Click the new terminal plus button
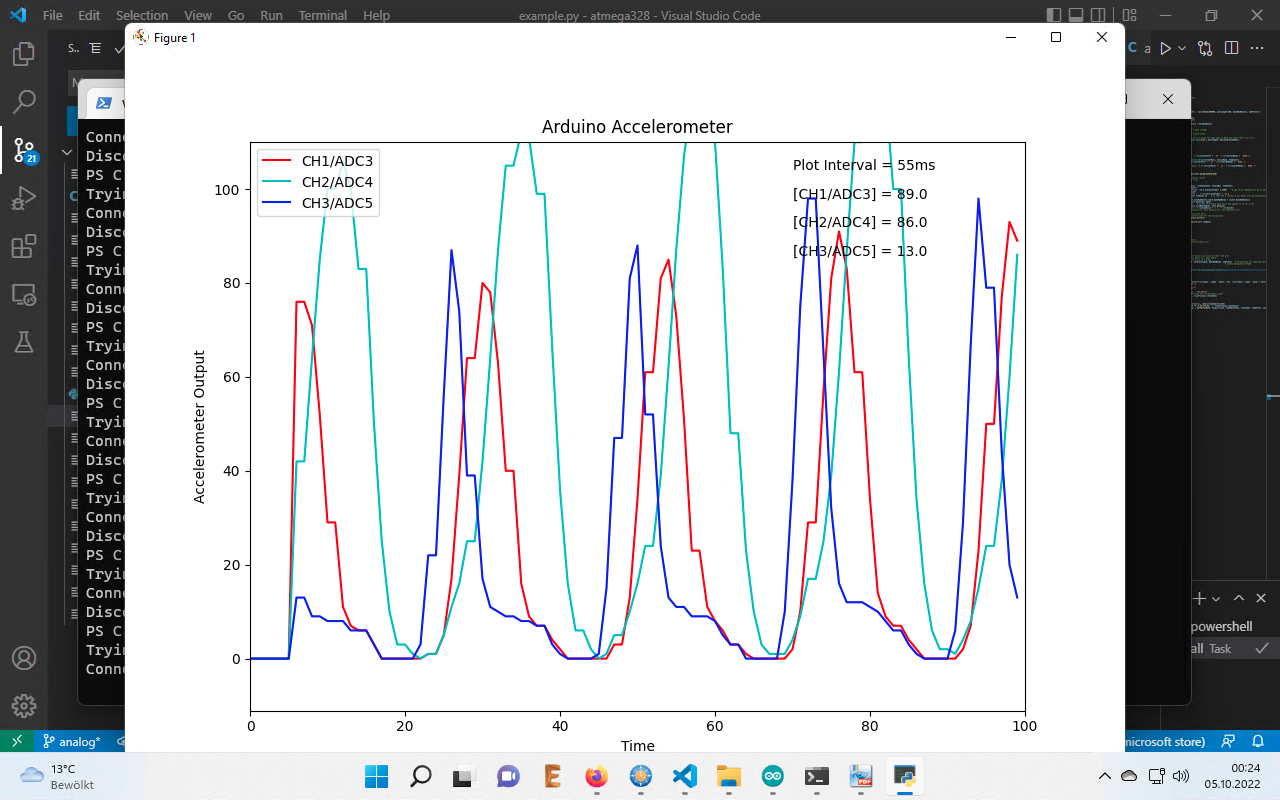Viewport: 1280px width, 800px height. point(1199,598)
